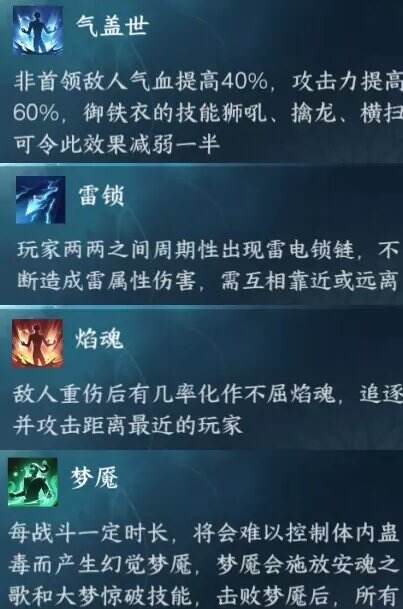Viewport: 403px width, 609px height.
Task: Click the 气盖世 skill title
Action: [112, 26]
